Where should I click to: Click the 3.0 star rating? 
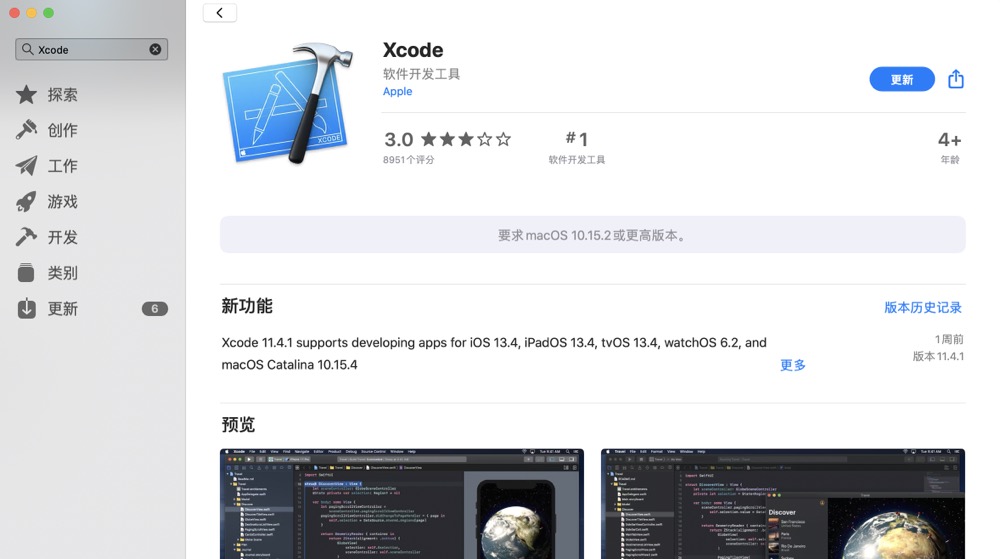[448, 139]
